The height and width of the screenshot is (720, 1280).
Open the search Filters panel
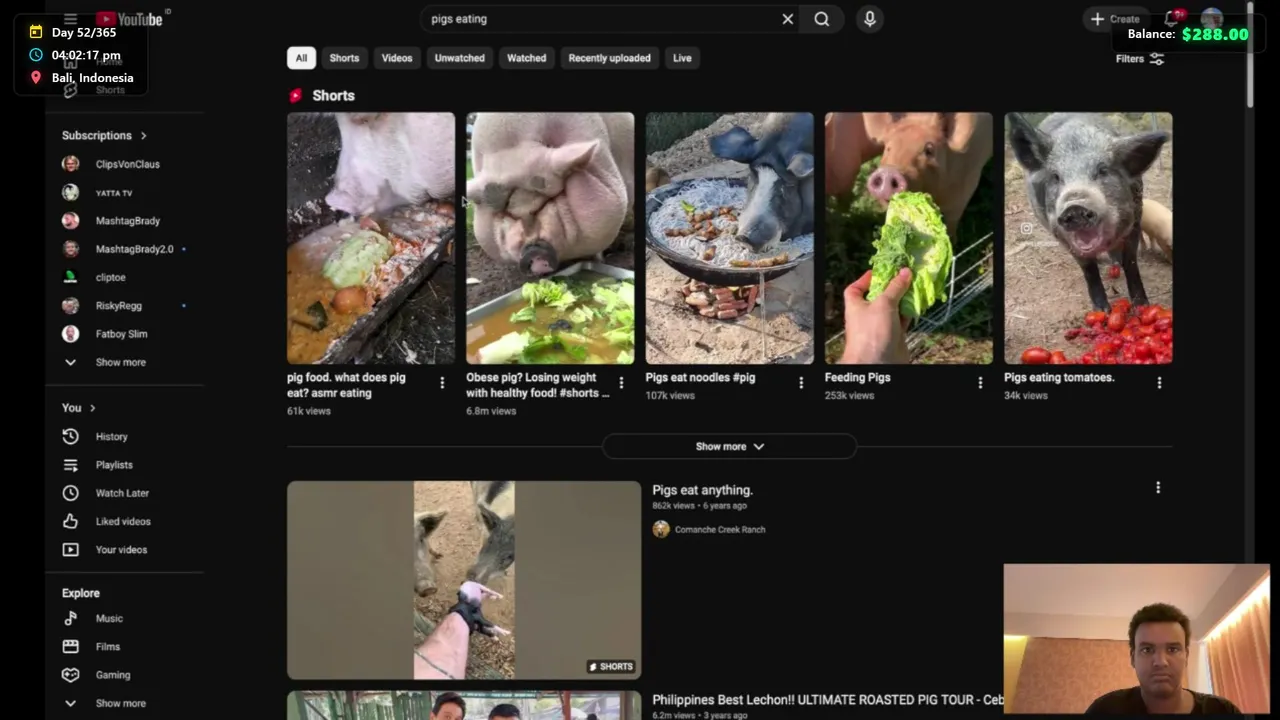(1140, 59)
